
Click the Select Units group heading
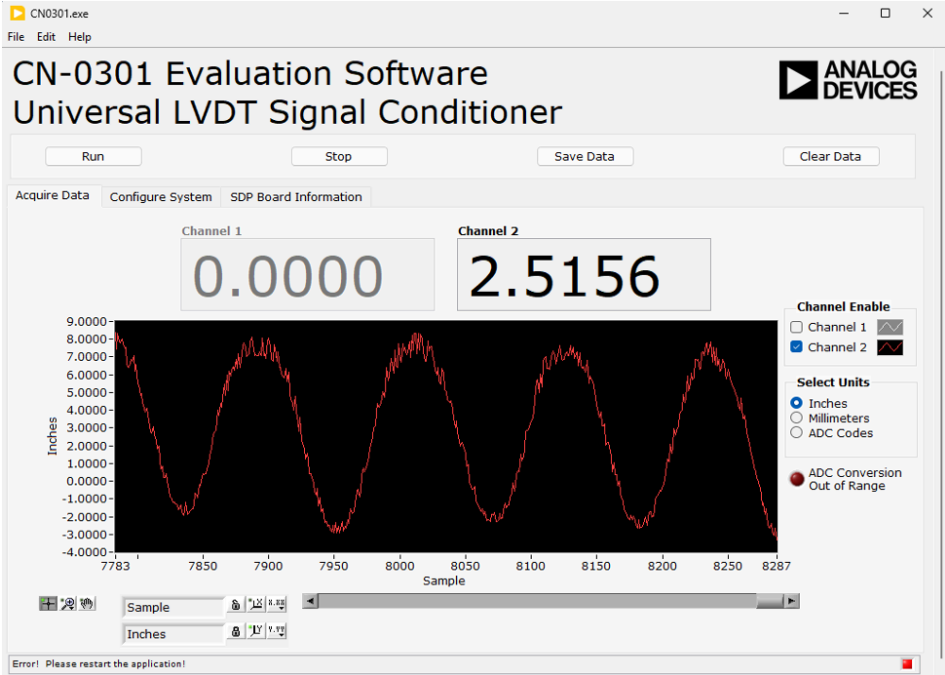pos(833,382)
